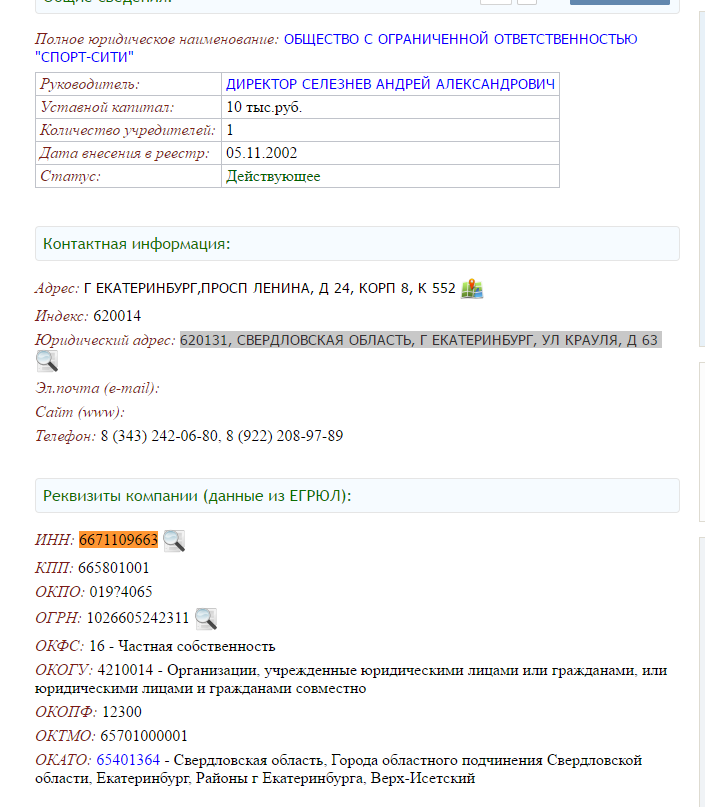This screenshot has width=705, height=807.
Task: Click the status cell Действующее
Action: point(390,176)
